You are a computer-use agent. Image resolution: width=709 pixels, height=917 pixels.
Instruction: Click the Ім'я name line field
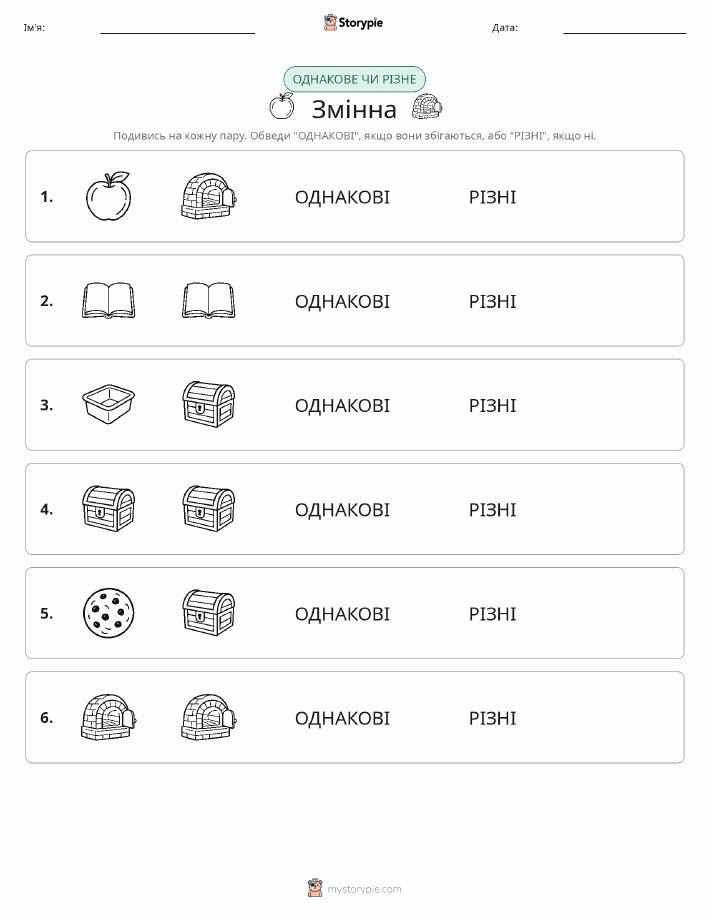(x=177, y=27)
